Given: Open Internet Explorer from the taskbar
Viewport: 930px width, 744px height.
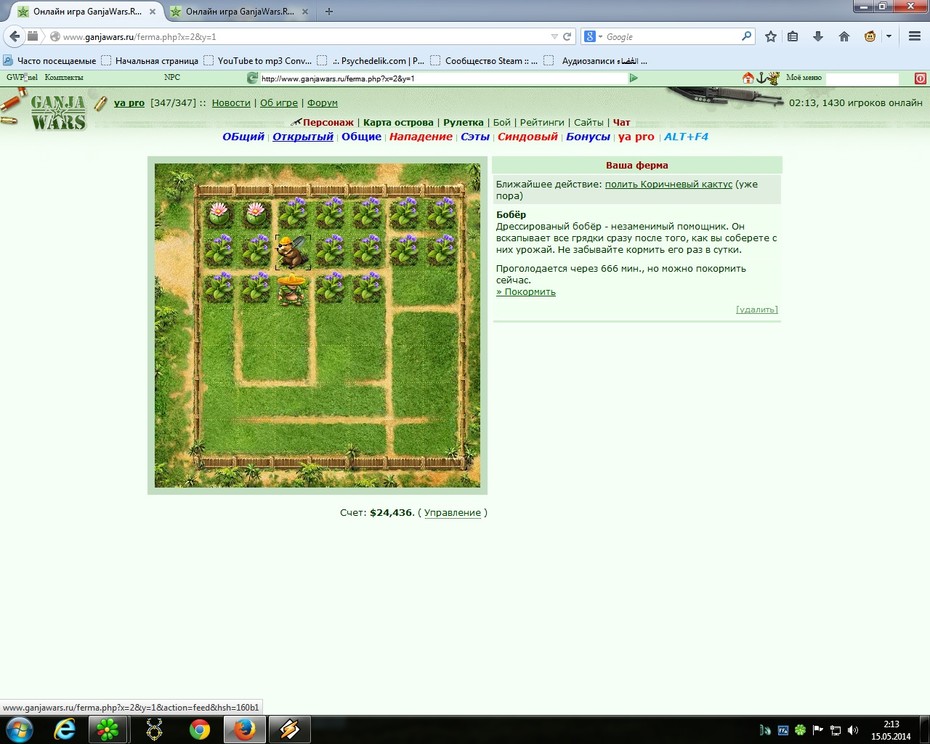Looking at the screenshot, I should [x=64, y=729].
